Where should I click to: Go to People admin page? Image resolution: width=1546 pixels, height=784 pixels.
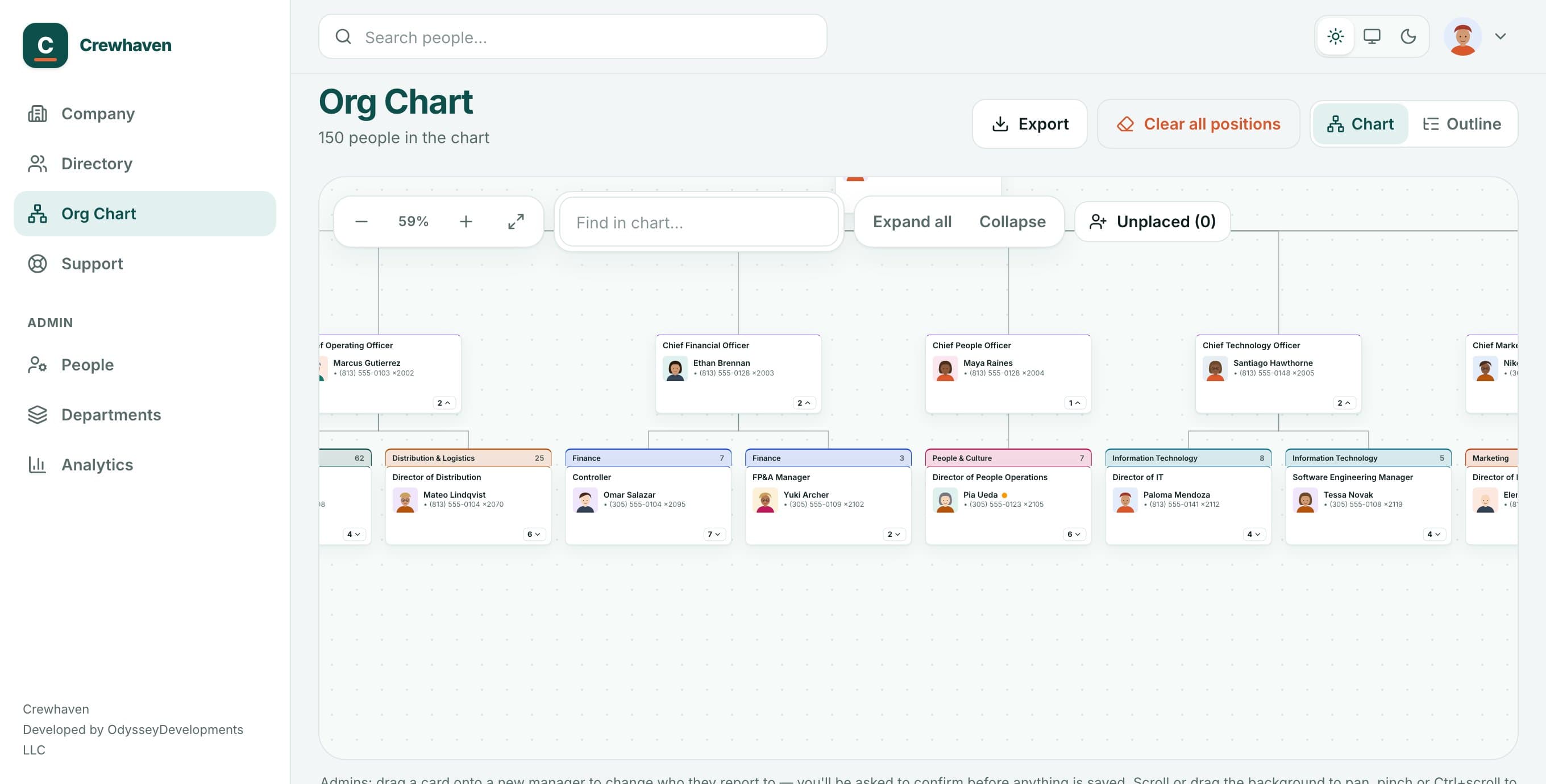coord(144,364)
